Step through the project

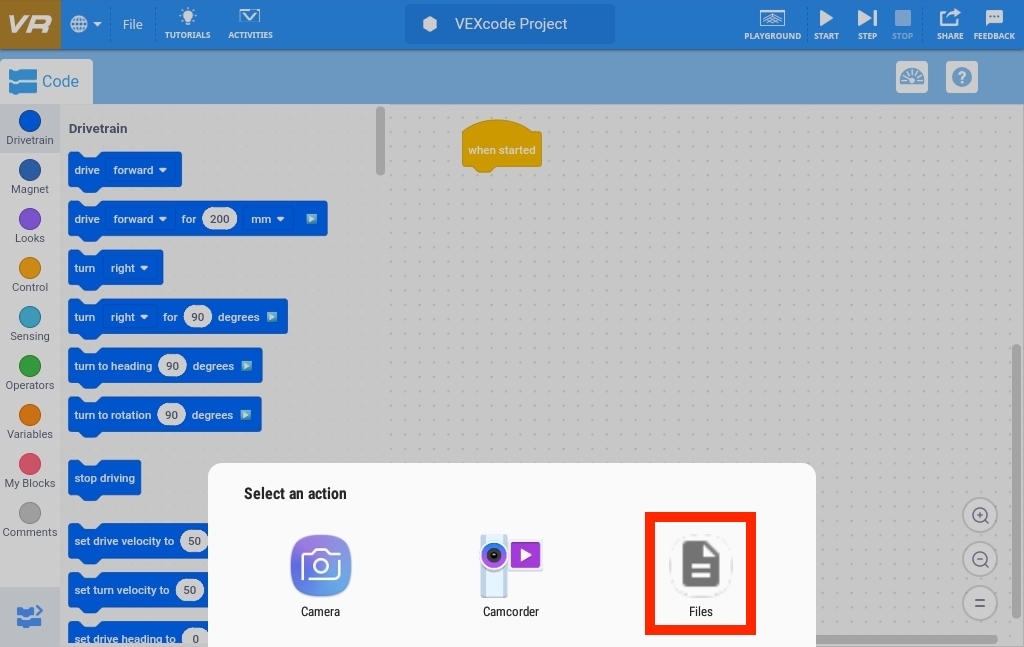[x=867, y=25]
